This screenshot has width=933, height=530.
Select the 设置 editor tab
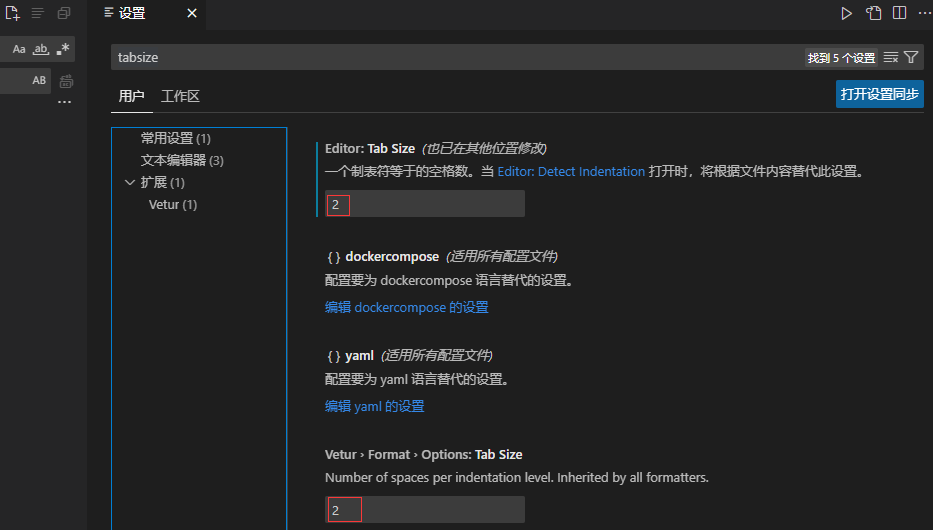146,13
